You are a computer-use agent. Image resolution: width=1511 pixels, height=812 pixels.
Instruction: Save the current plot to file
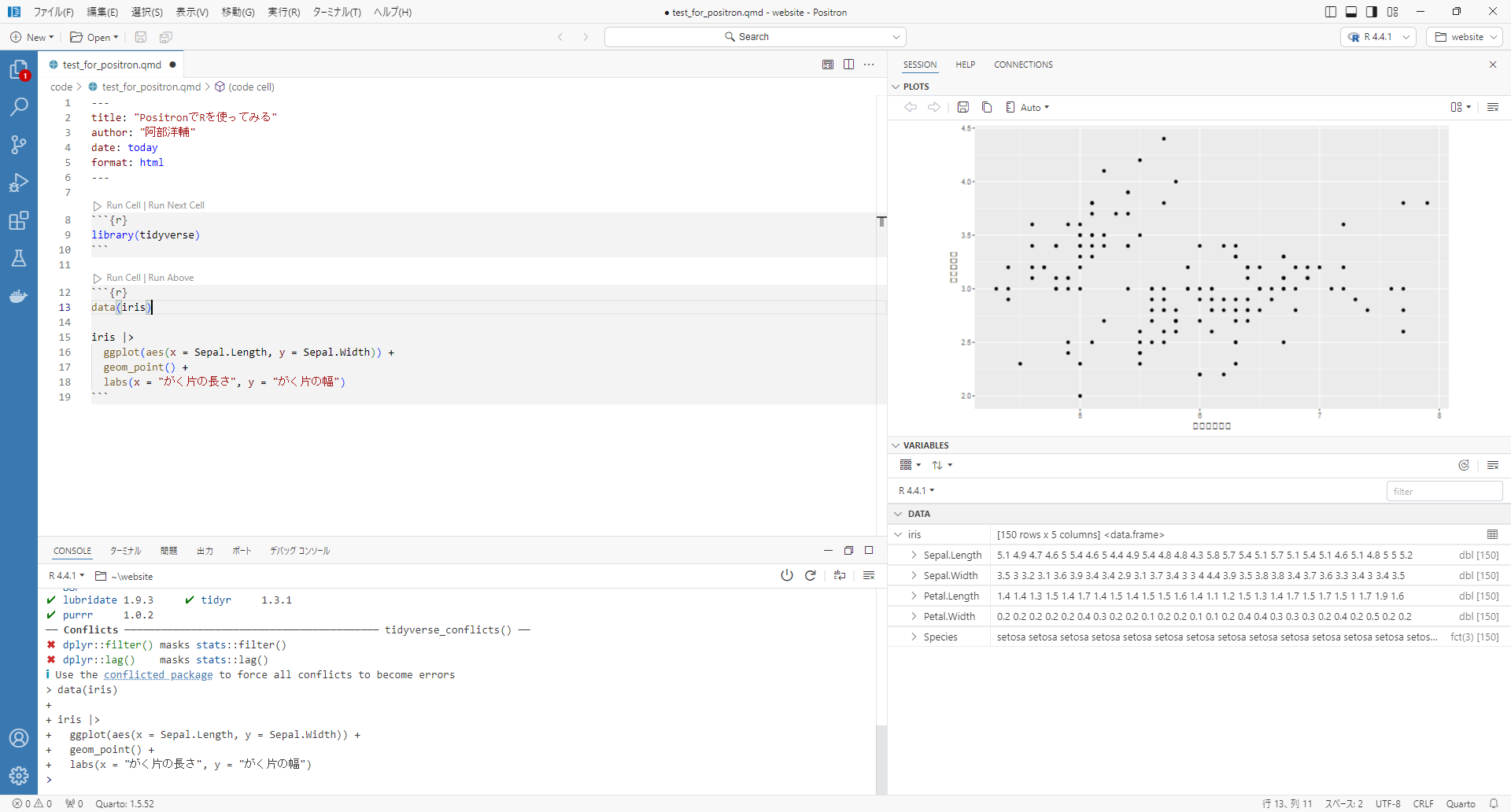pos(962,107)
